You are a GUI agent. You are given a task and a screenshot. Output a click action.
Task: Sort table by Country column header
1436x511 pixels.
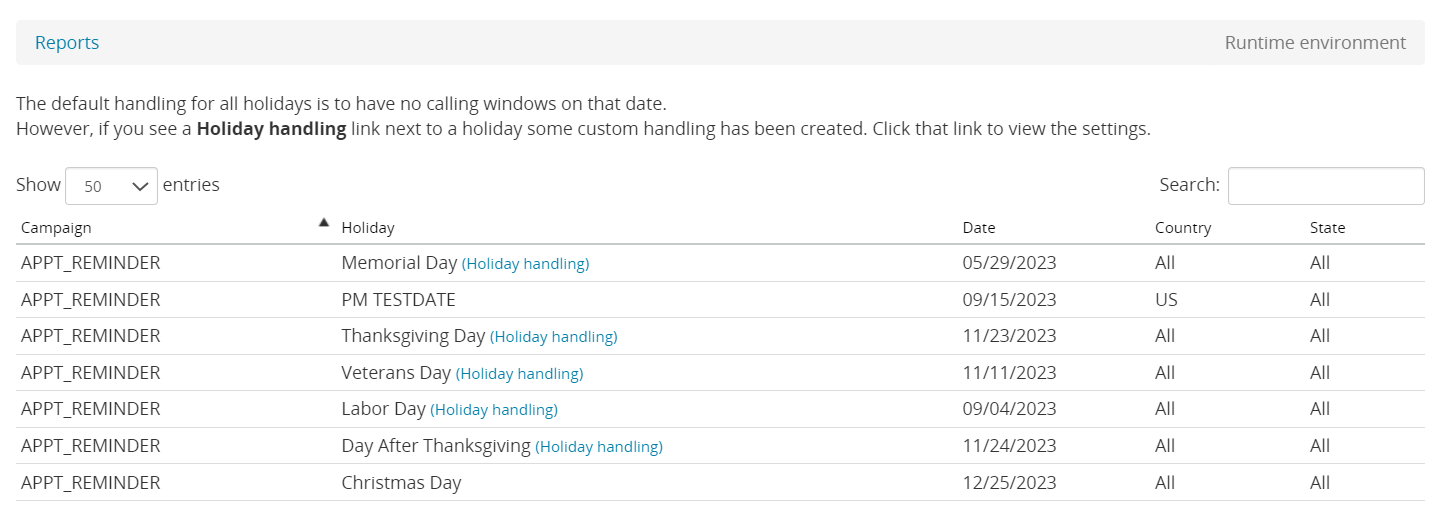tap(1182, 228)
